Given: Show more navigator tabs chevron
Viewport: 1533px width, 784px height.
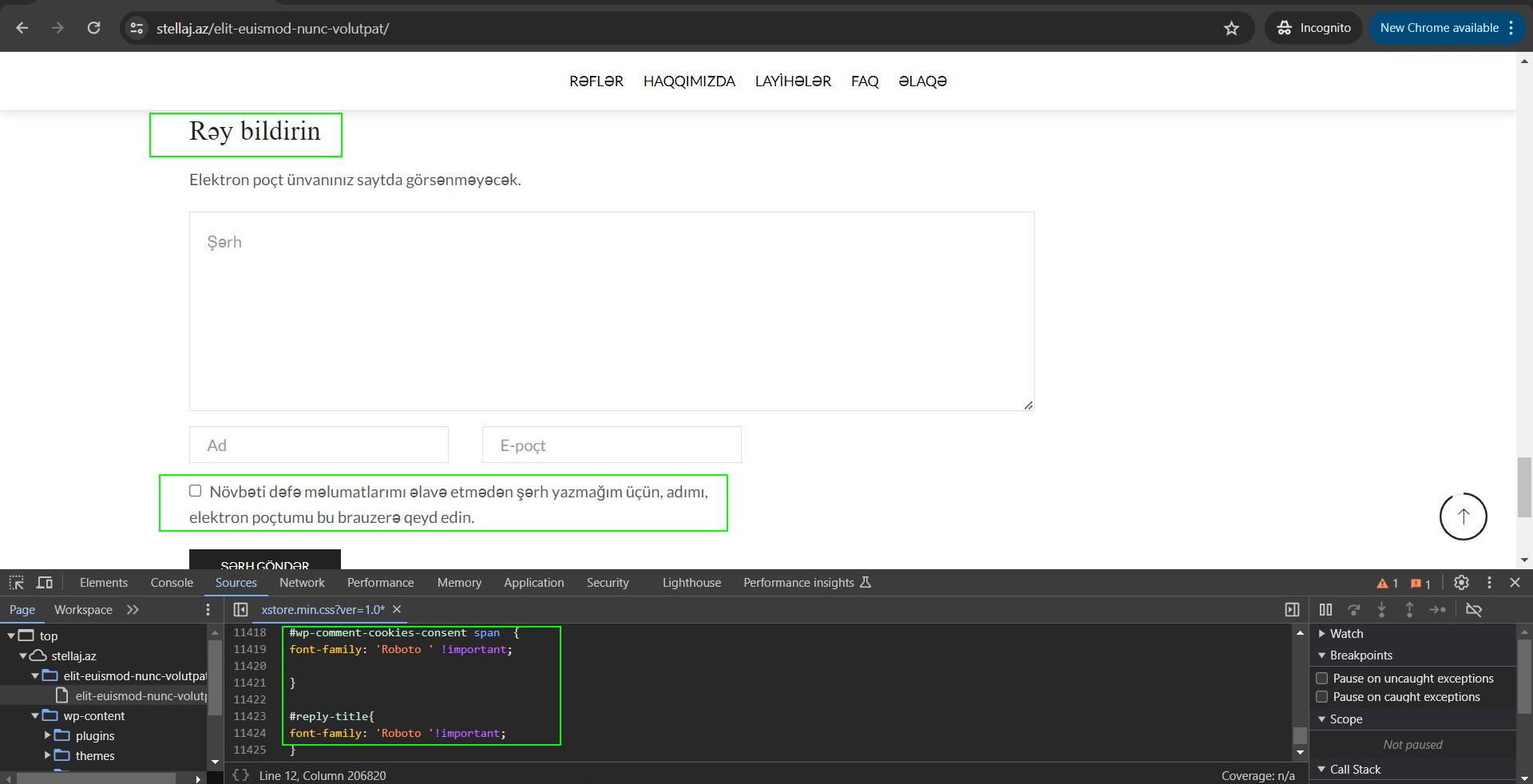Looking at the screenshot, I should tap(133, 610).
